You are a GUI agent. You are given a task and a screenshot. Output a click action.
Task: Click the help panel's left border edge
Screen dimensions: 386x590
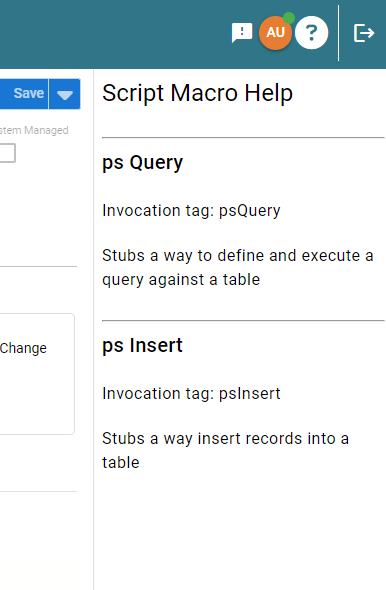coord(94,329)
